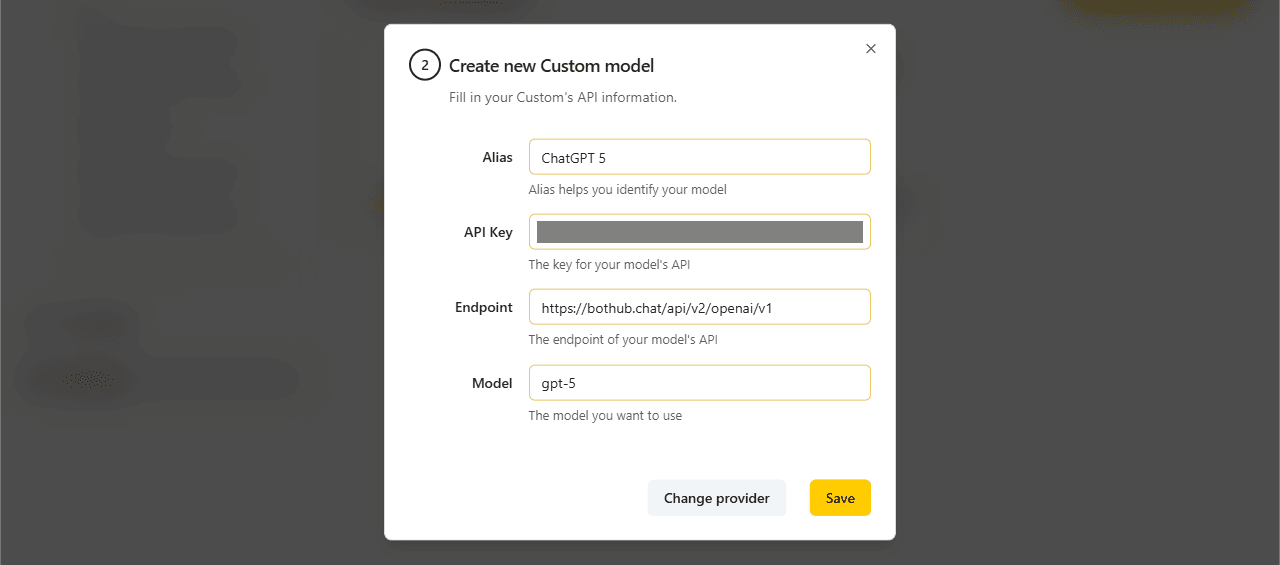Click the Alias field containing ChatGPT 5

coord(699,157)
